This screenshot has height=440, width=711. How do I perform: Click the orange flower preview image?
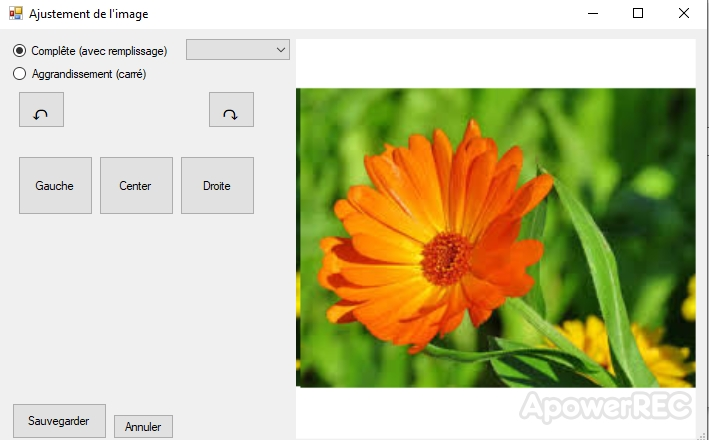(x=496, y=238)
